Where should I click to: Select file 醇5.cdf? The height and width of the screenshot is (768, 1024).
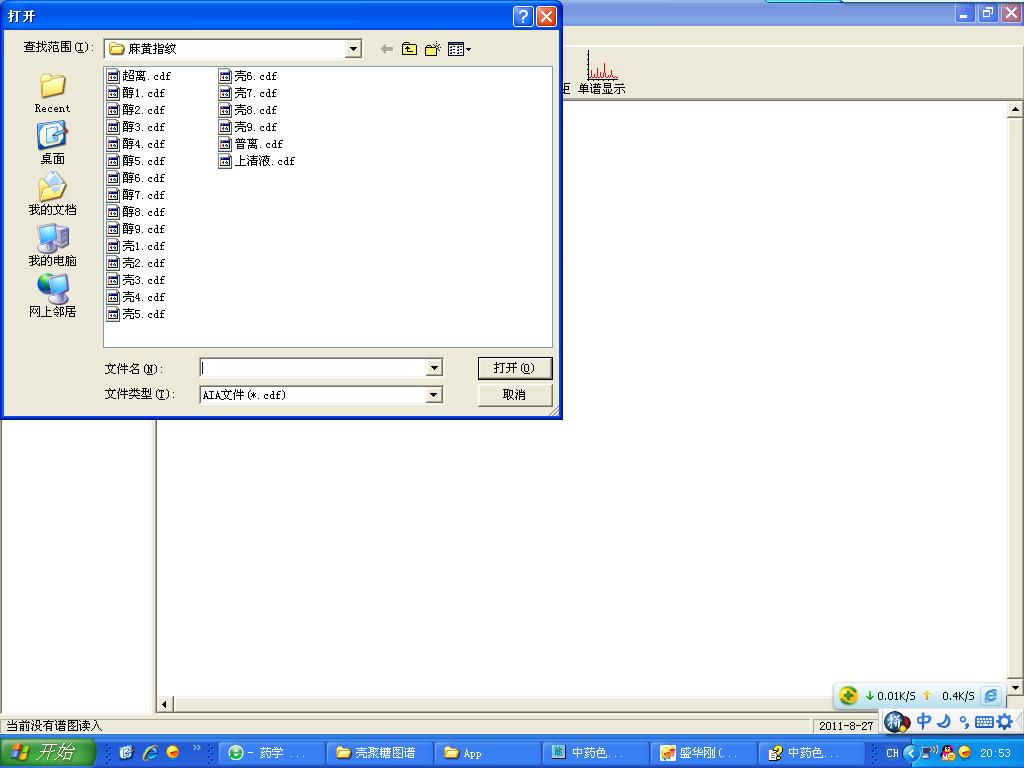[x=136, y=161]
